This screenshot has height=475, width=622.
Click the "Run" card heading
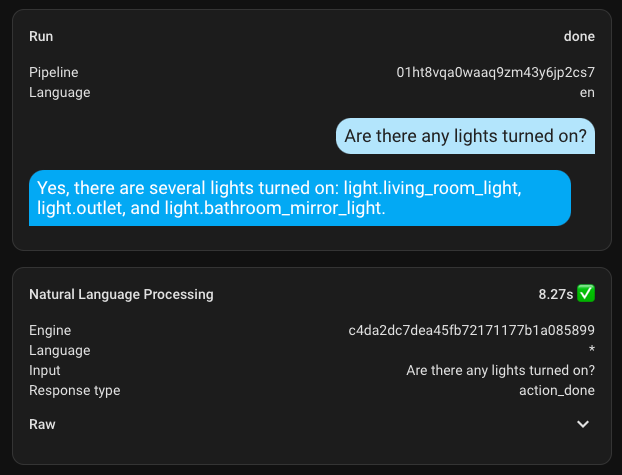(41, 37)
